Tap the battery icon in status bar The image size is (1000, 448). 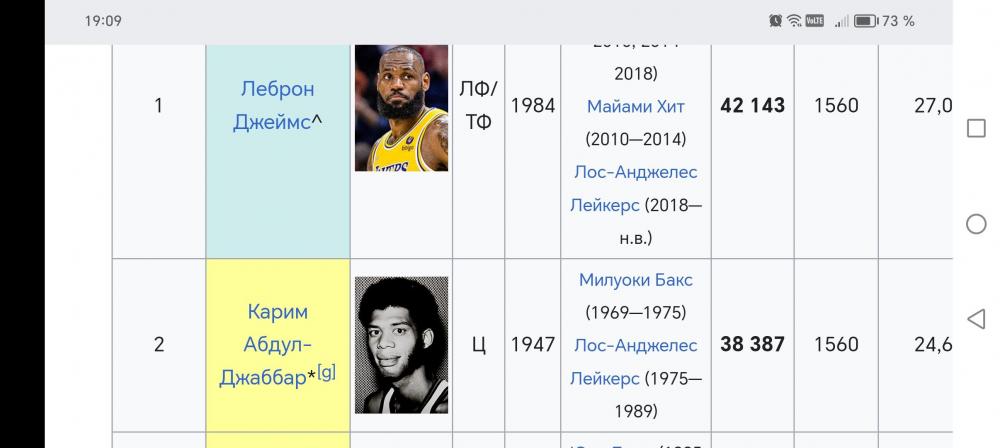click(865, 21)
